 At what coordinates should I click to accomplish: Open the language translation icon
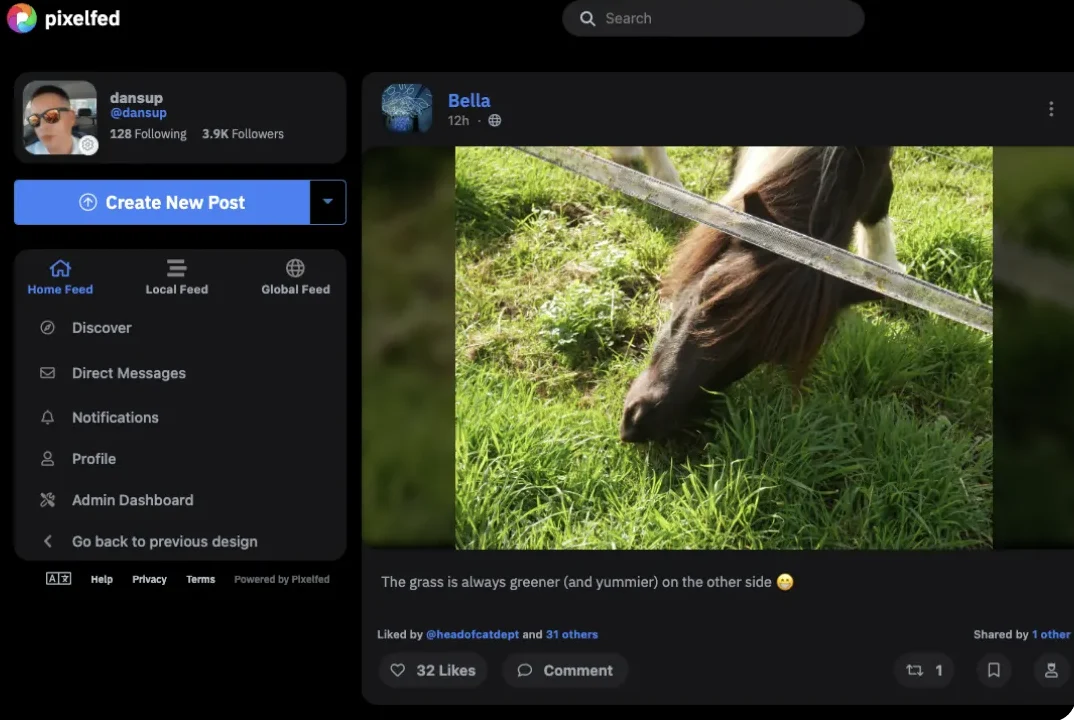58,579
